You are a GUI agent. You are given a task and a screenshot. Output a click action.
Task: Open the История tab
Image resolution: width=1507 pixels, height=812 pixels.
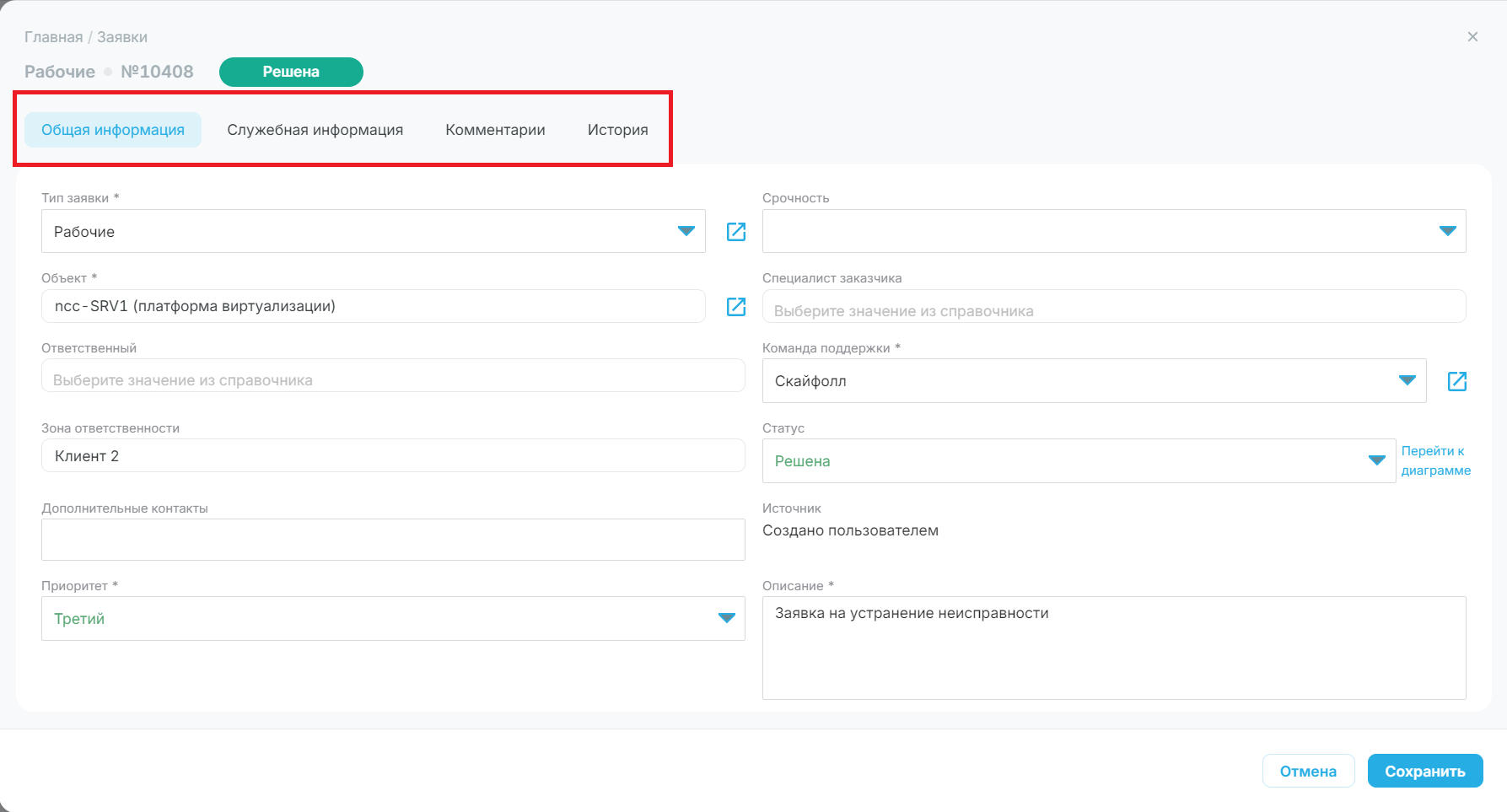(617, 130)
